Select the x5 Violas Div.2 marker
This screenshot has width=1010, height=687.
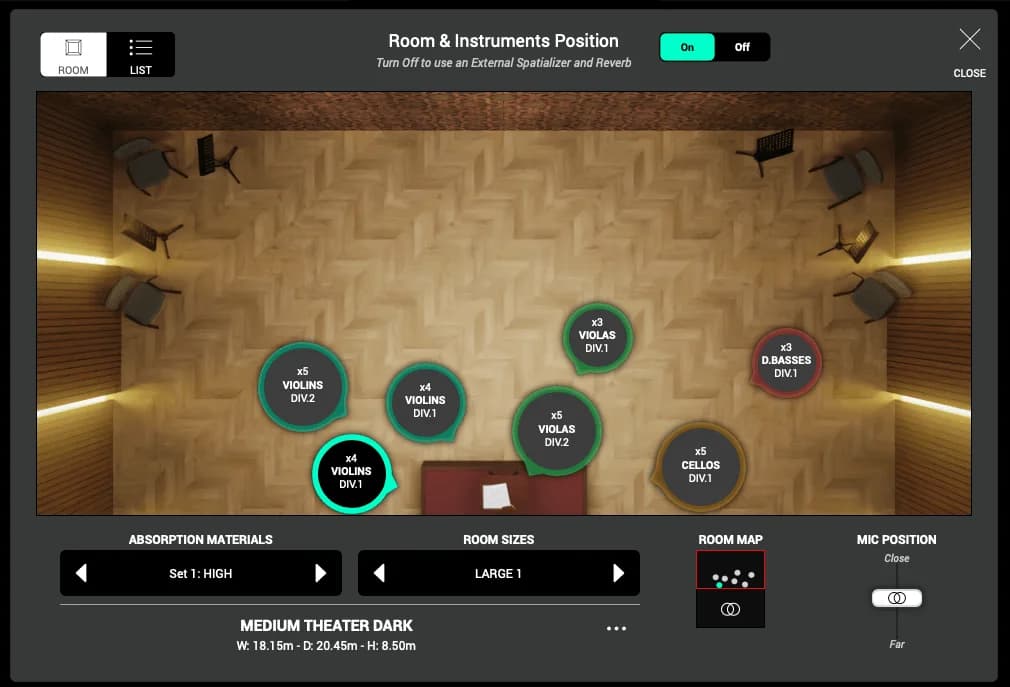(x=556, y=429)
